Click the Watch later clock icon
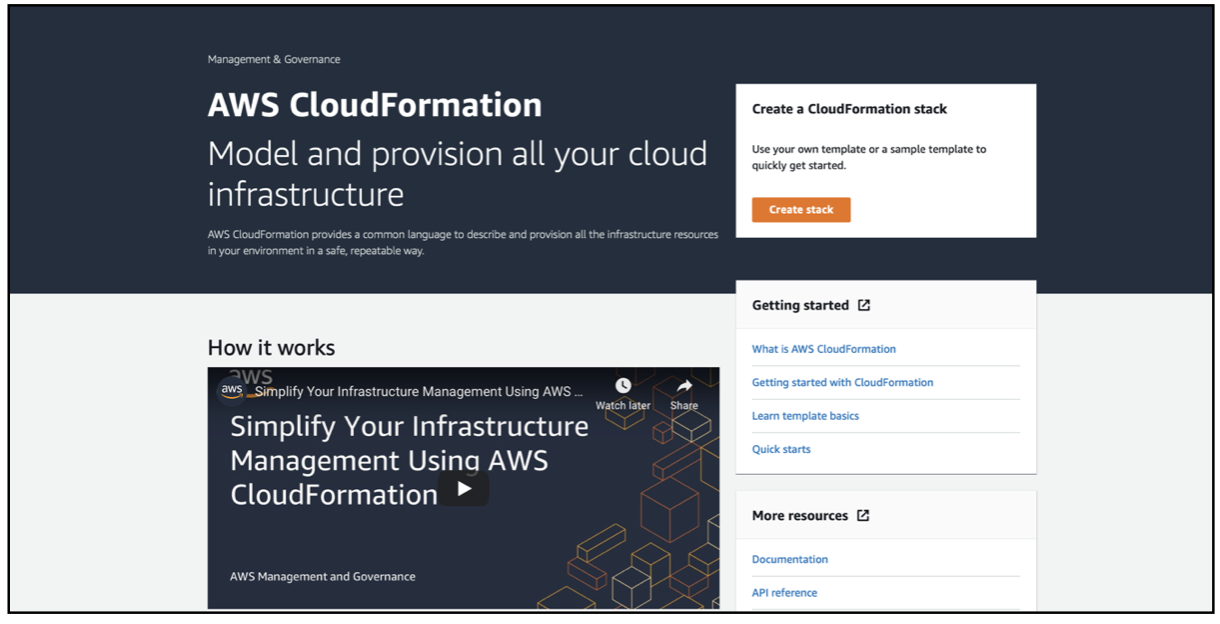This screenshot has height=624, width=1220. click(623, 385)
